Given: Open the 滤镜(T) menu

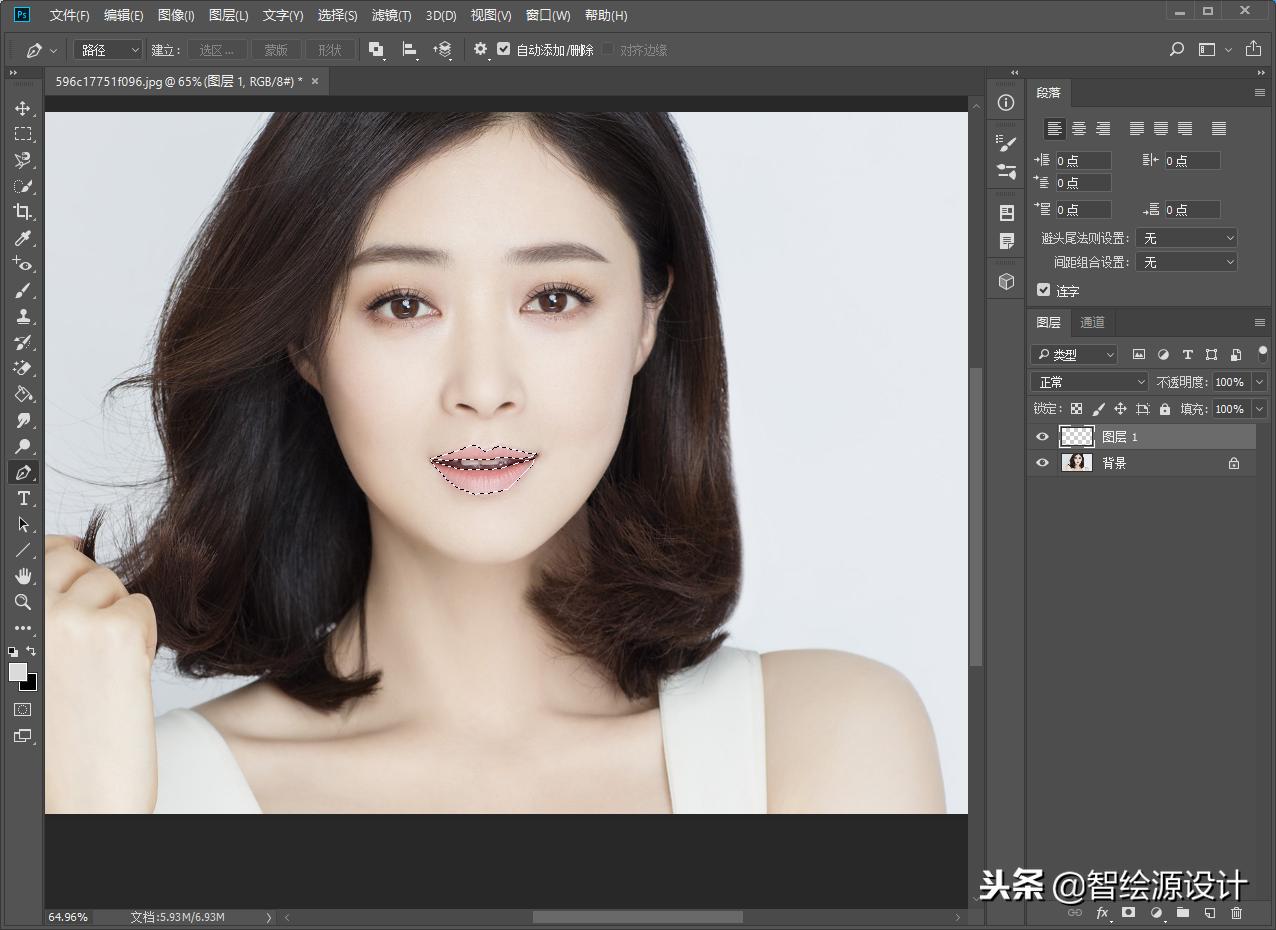Looking at the screenshot, I should tap(391, 15).
